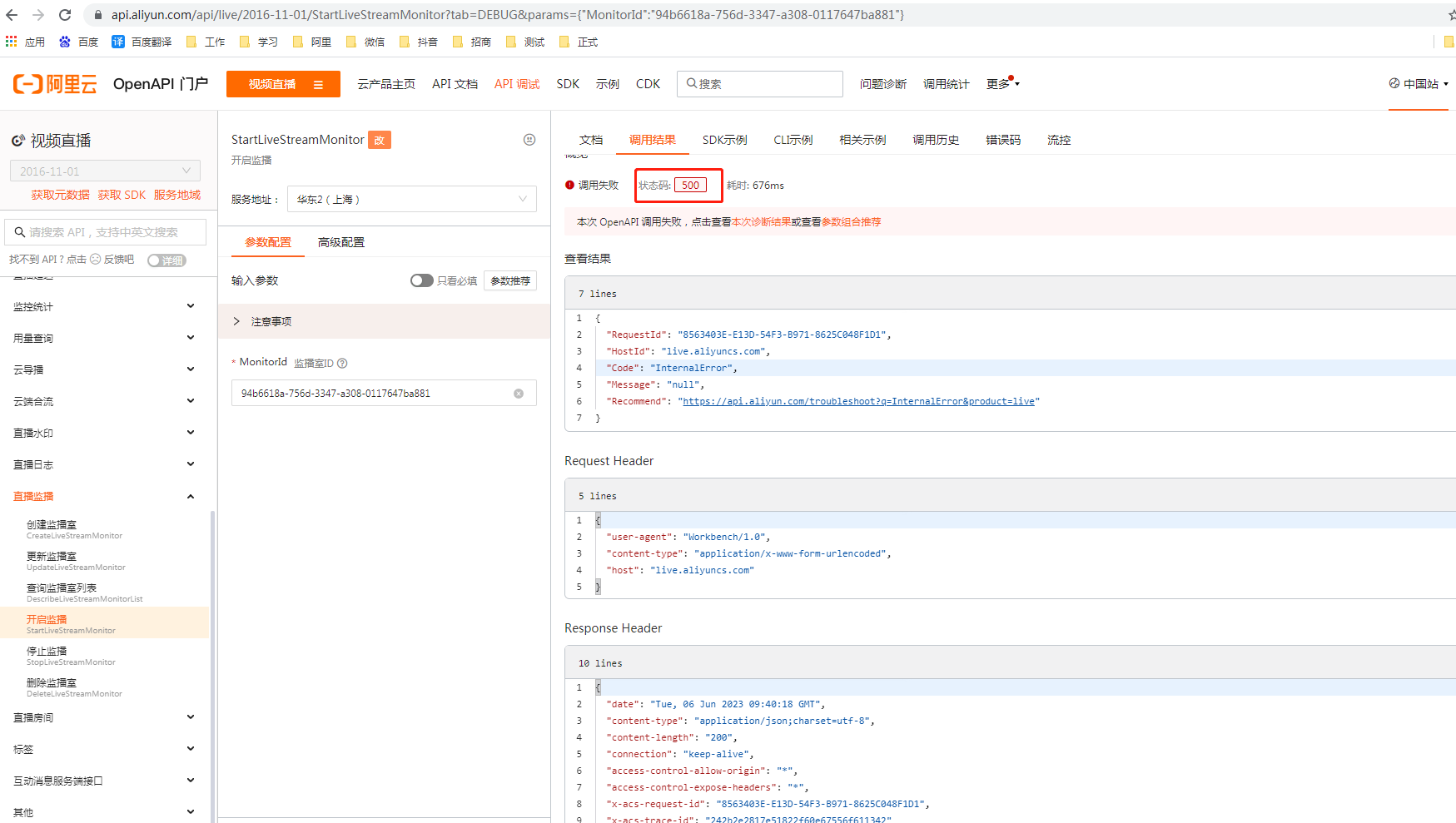Collapse the 直播监播 menu
The image size is (1456, 823).
click(104, 496)
